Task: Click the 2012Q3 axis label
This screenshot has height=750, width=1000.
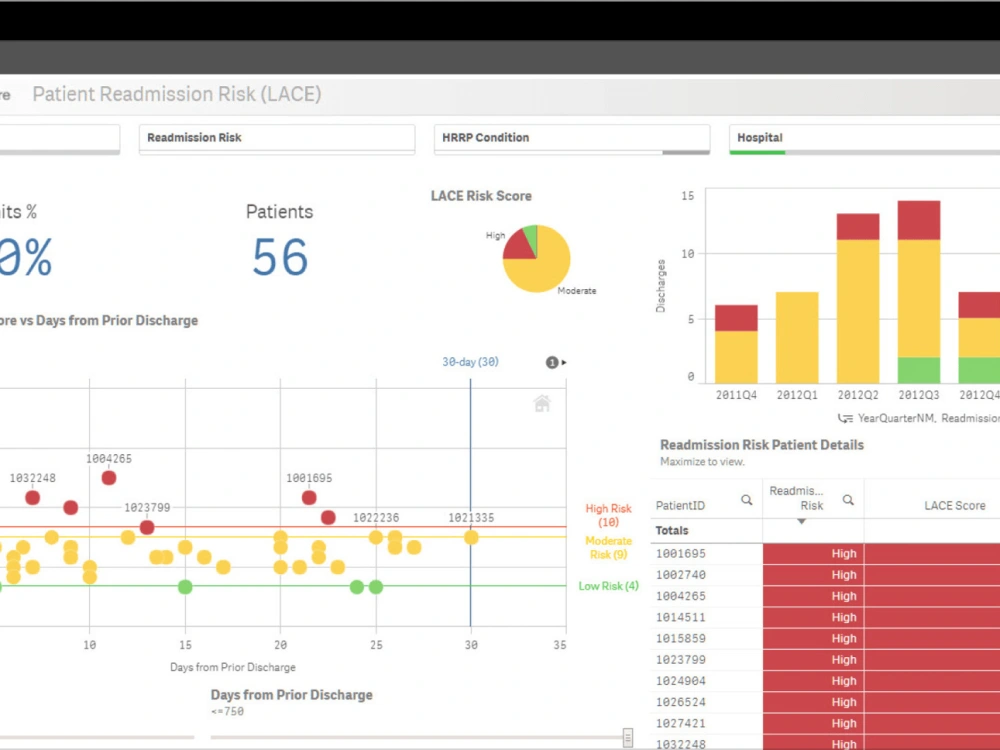Action: click(918, 395)
